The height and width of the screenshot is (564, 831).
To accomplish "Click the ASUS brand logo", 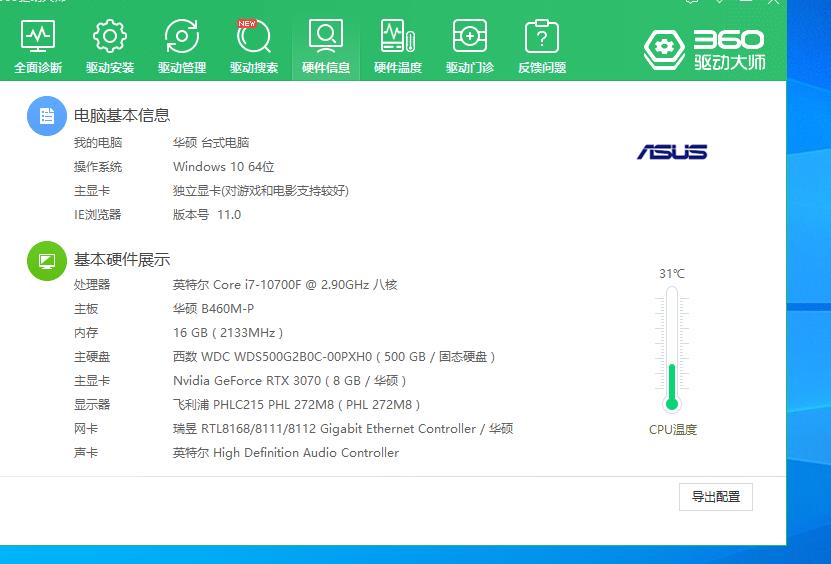I will [x=672, y=152].
